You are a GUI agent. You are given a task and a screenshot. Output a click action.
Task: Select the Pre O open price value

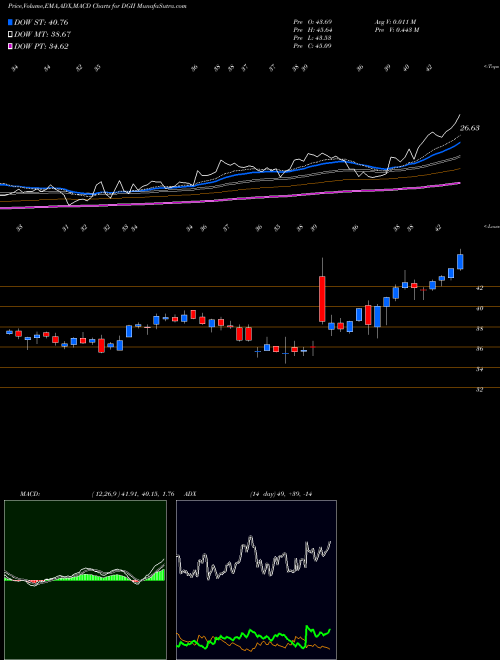coord(313,22)
